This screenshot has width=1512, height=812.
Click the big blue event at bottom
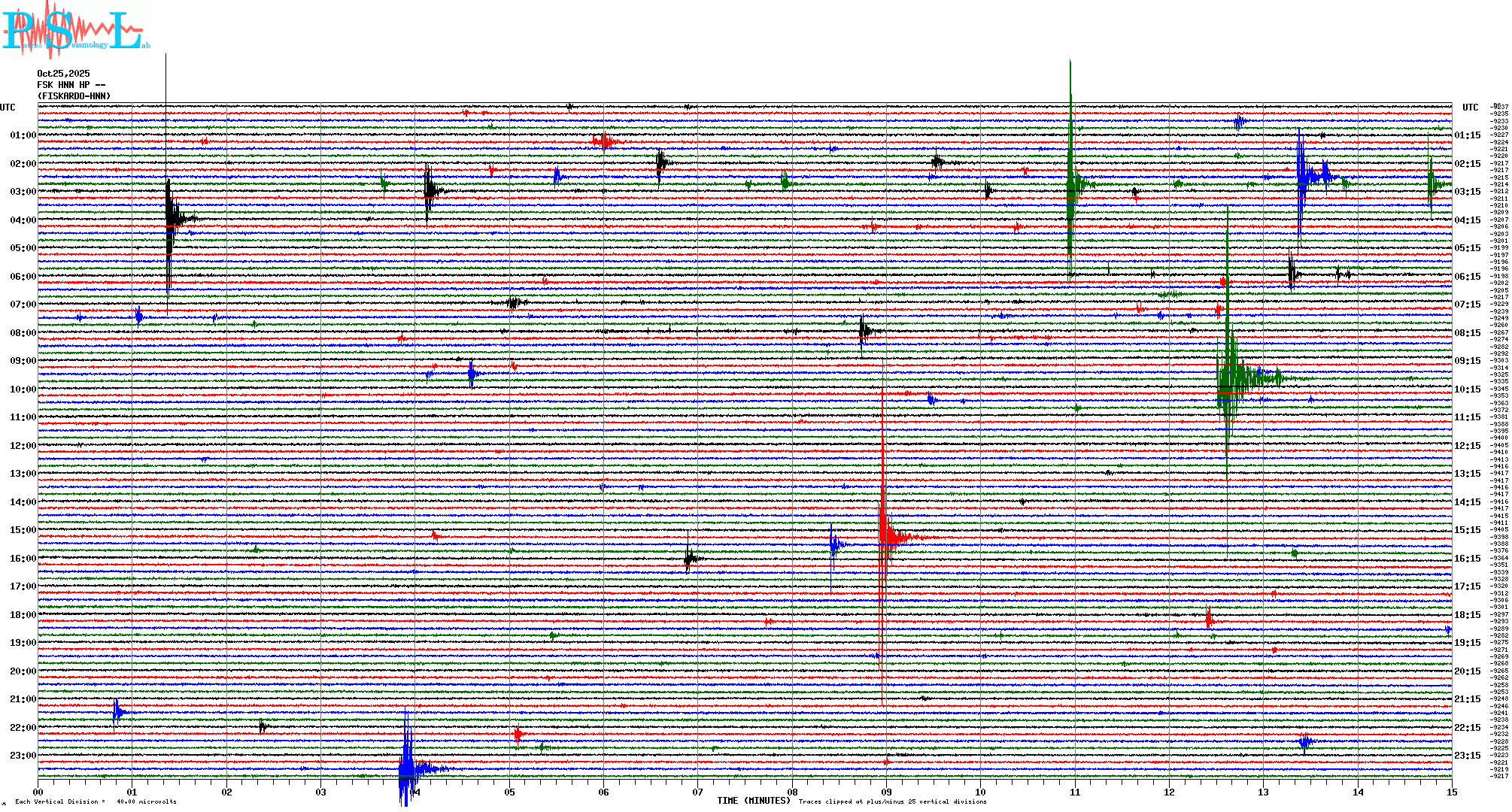(x=407, y=767)
